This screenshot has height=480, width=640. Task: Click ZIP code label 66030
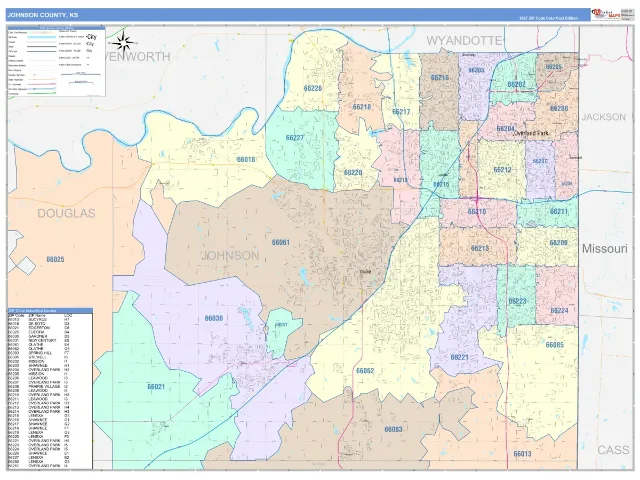coord(214,318)
